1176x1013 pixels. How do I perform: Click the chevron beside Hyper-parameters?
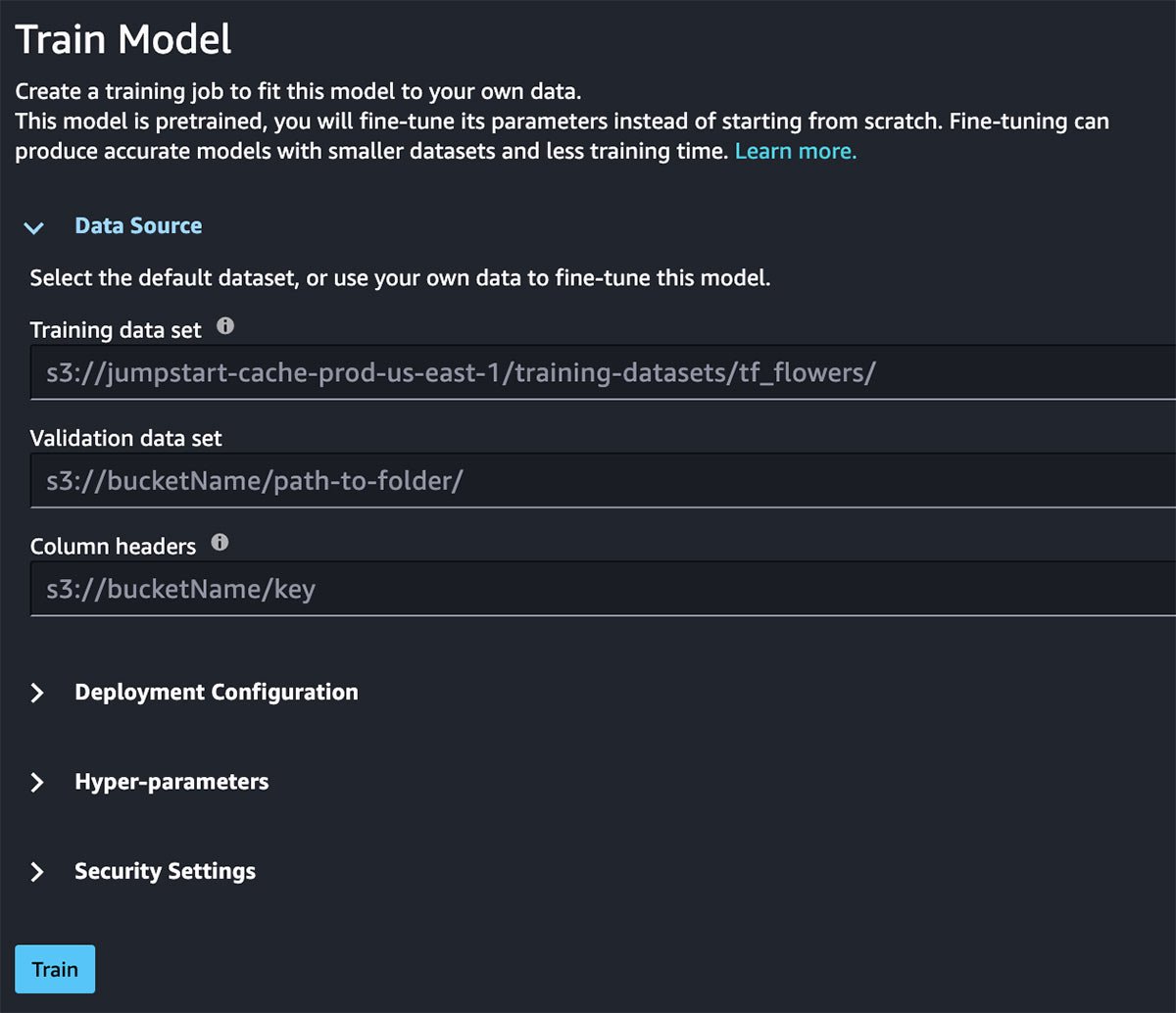[x=37, y=782]
